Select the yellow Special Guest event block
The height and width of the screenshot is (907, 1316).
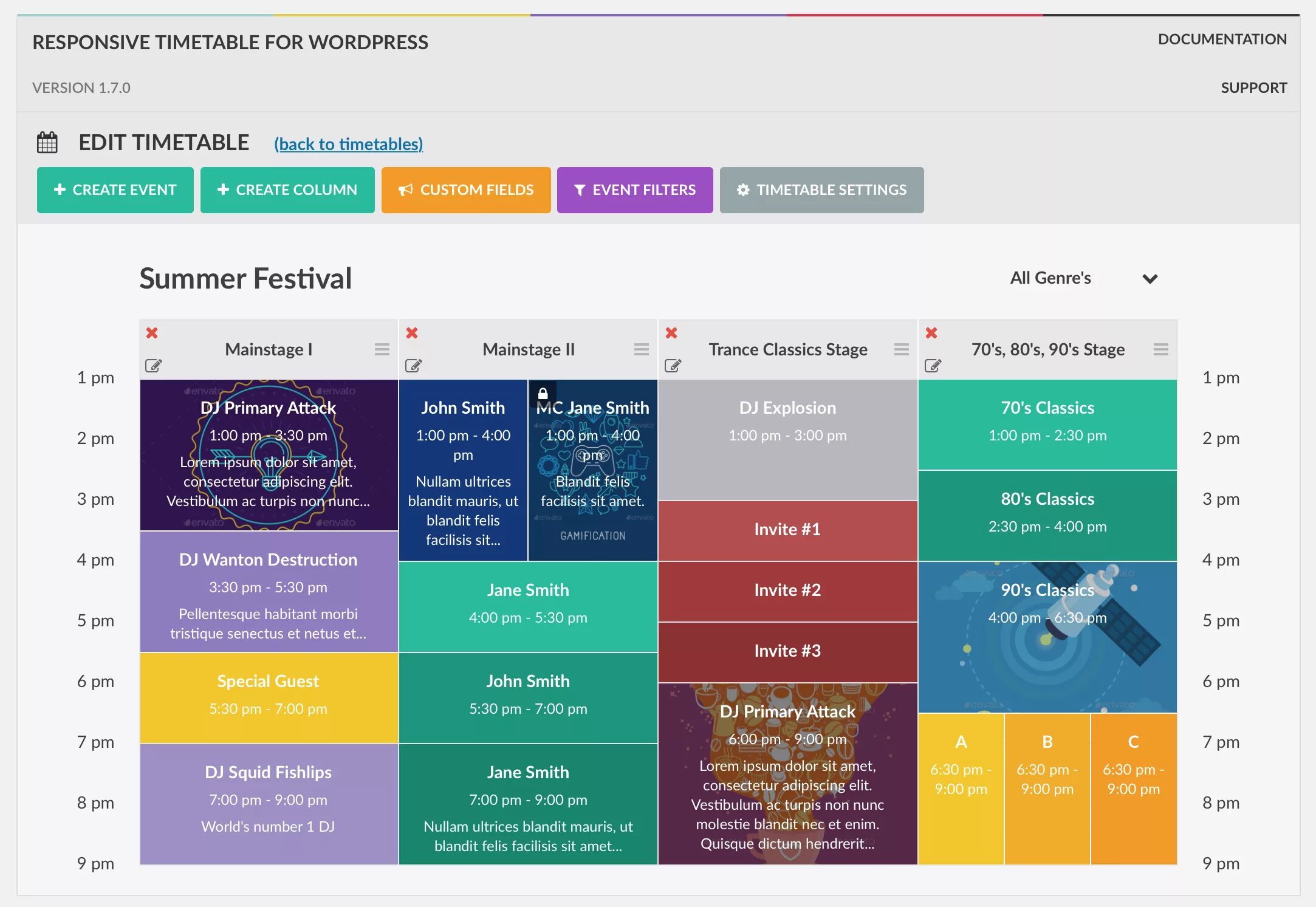pyautogui.click(x=269, y=697)
